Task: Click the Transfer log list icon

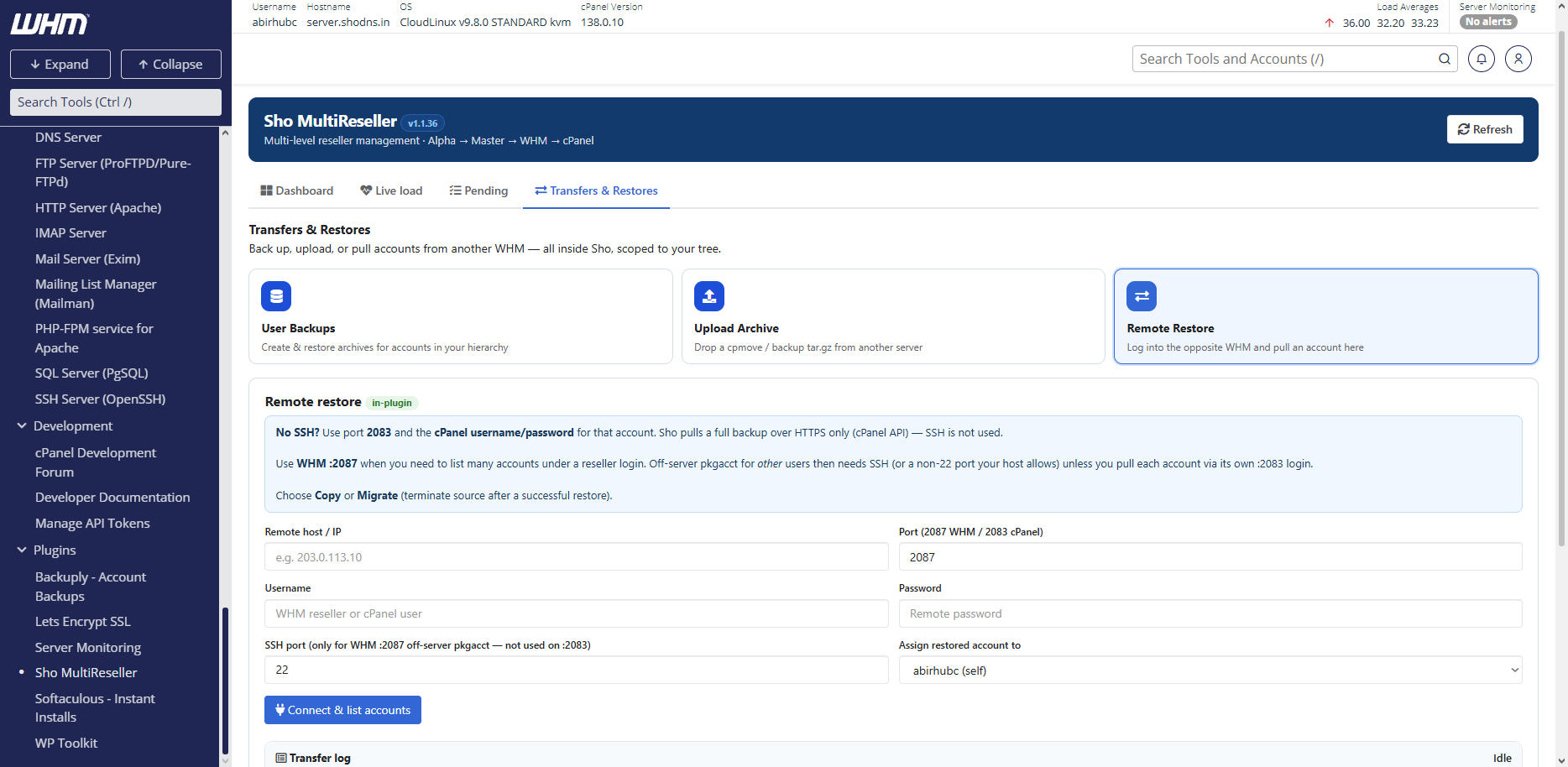Action: click(x=281, y=758)
